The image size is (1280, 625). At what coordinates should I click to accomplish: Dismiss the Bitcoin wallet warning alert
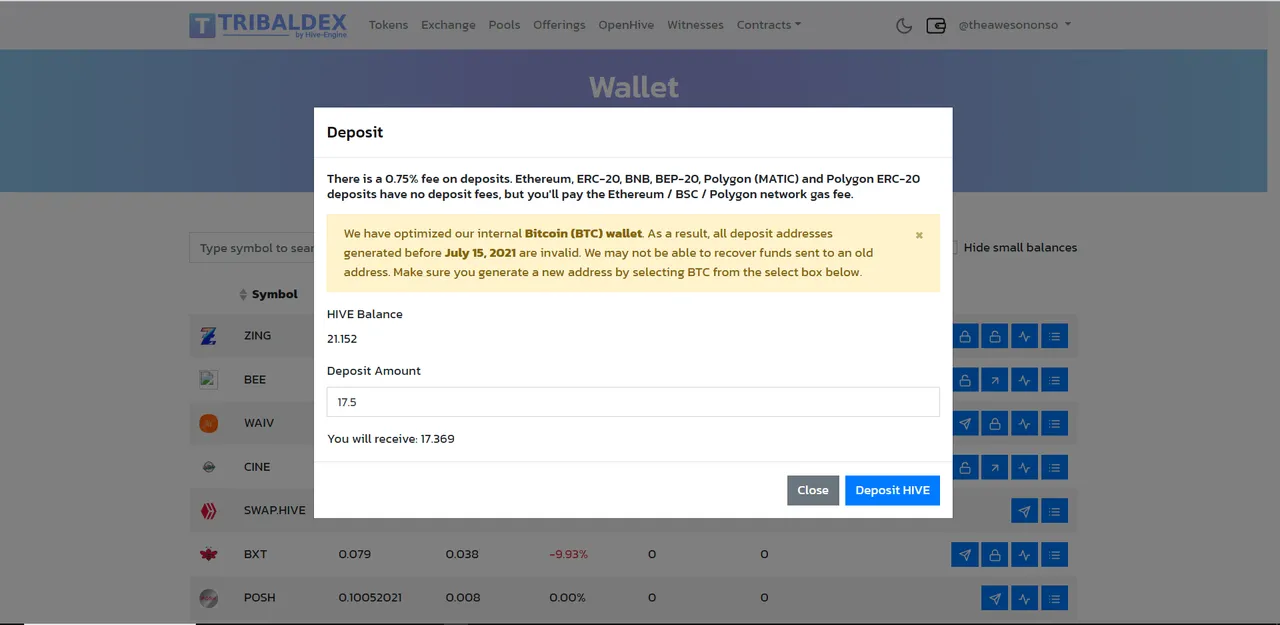pos(919,235)
